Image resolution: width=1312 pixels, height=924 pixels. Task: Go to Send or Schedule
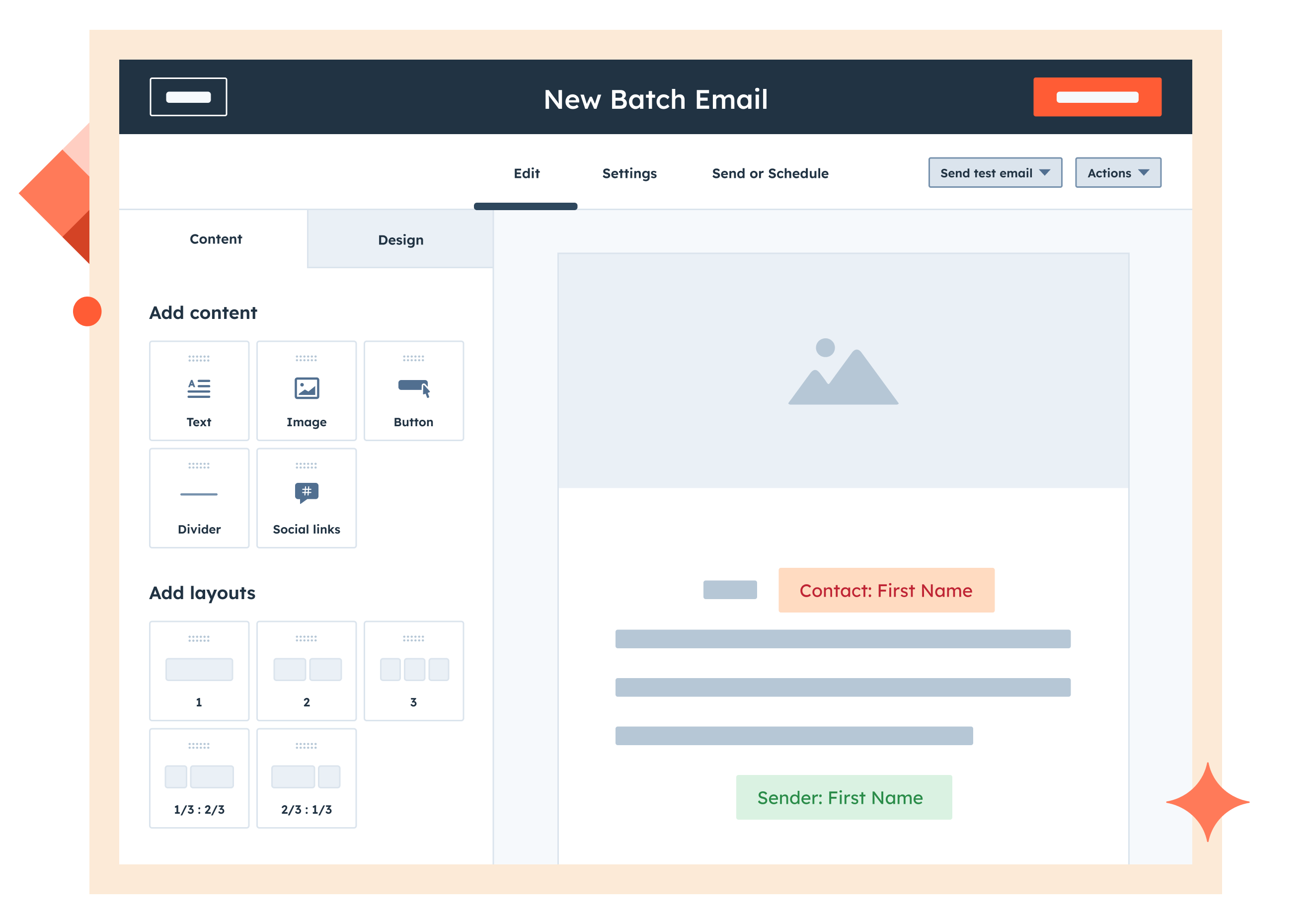coord(770,173)
